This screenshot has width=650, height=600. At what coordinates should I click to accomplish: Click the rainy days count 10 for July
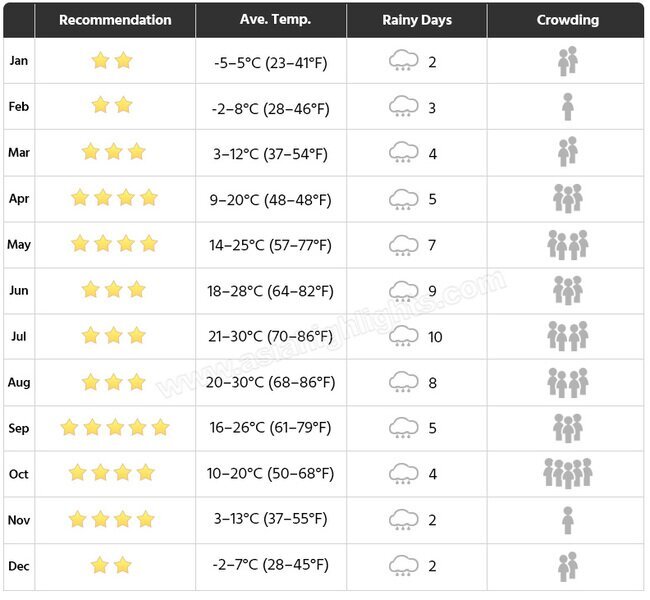(x=435, y=337)
